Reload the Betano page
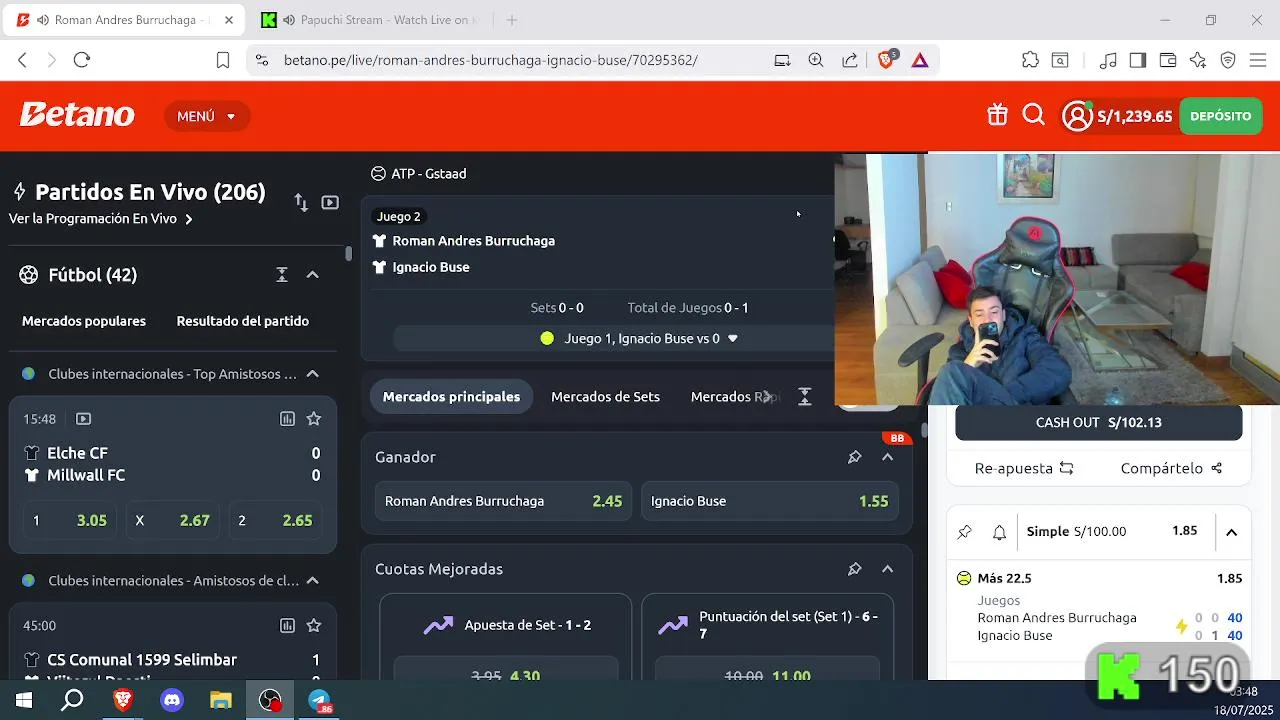The image size is (1280, 720). [82, 60]
